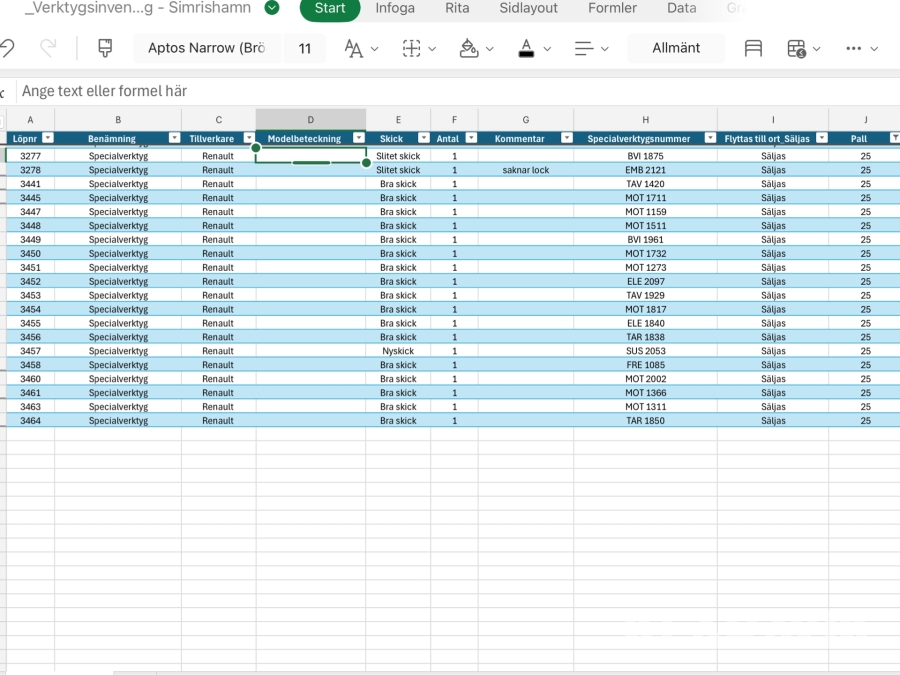Viewport: 900px width, 675px height.
Task: Select the format painter icon
Action: (x=105, y=48)
